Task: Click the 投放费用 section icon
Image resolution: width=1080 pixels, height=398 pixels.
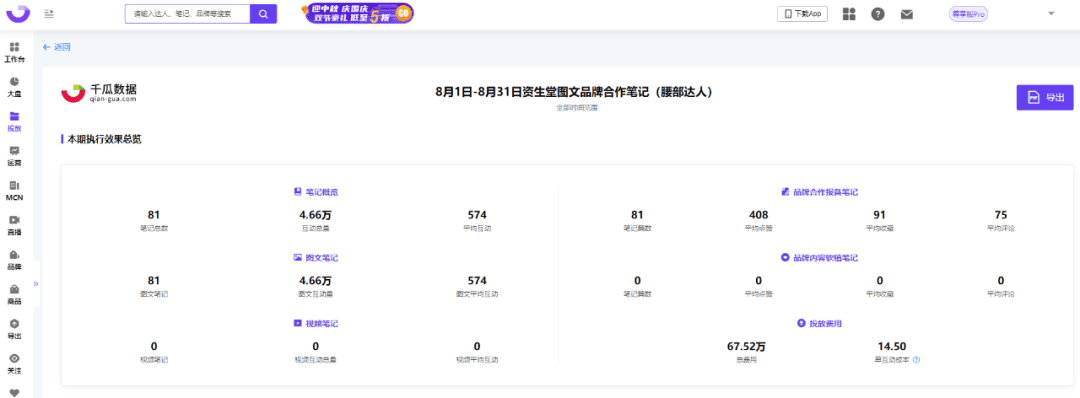Action: [x=801, y=322]
